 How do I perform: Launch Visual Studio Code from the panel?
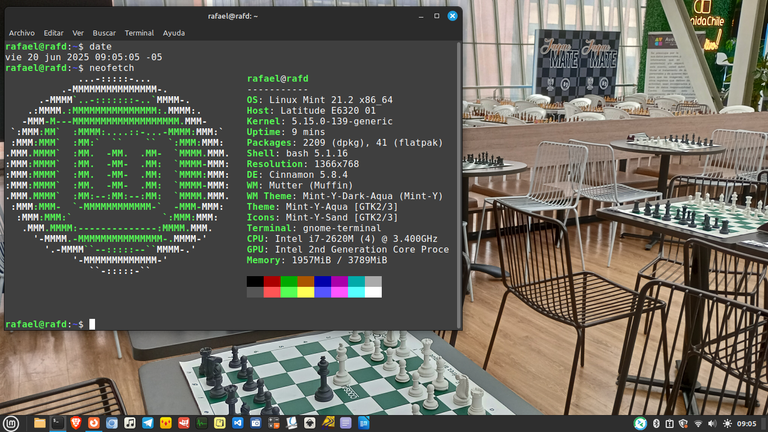[238, 423]
